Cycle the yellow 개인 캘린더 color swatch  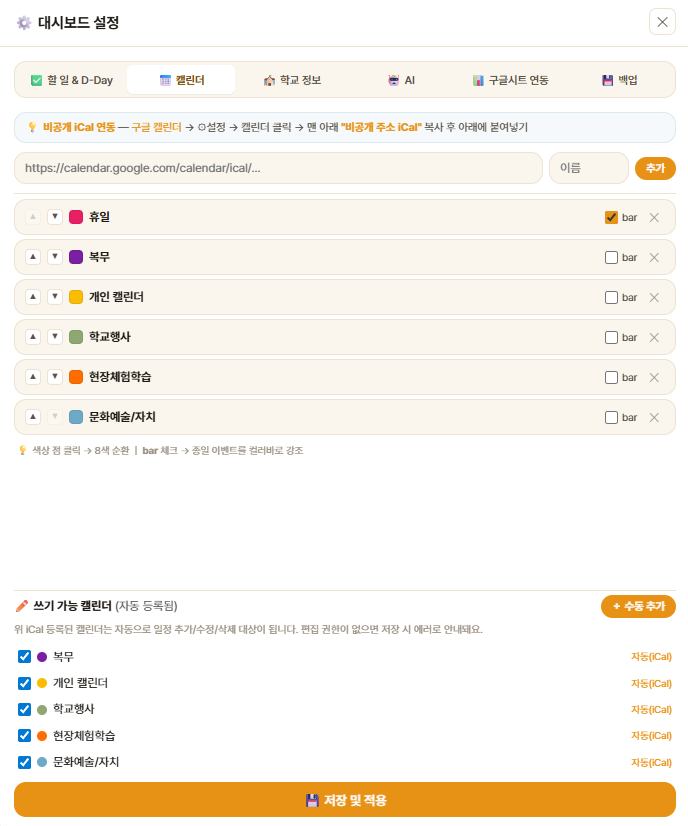click(76, 297)
